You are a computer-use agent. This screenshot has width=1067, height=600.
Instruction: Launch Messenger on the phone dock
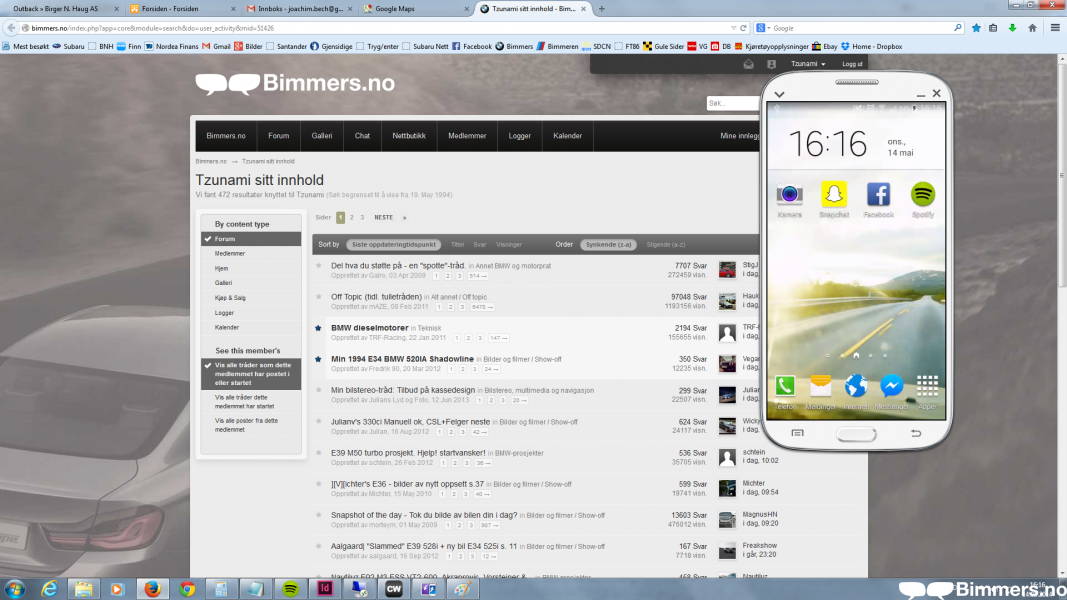pyautogui.click(x=891, y=386)
